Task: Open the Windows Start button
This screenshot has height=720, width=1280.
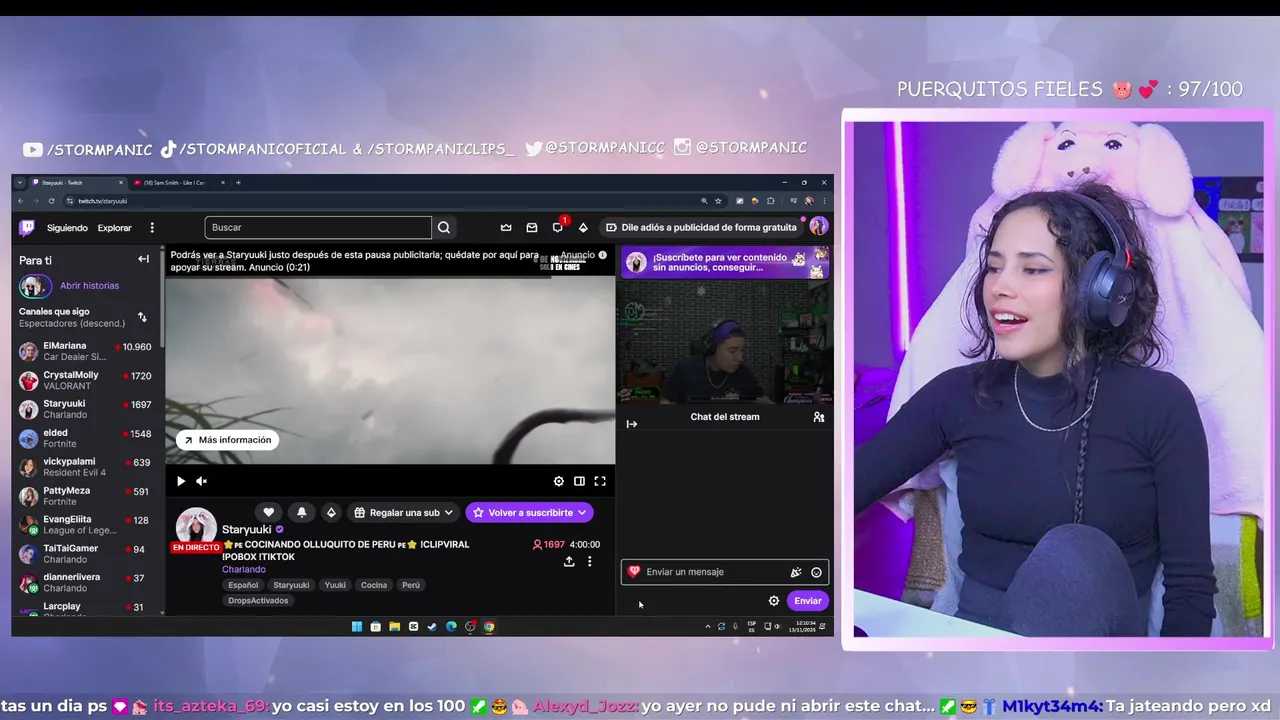Action: [x=356, y=627]
